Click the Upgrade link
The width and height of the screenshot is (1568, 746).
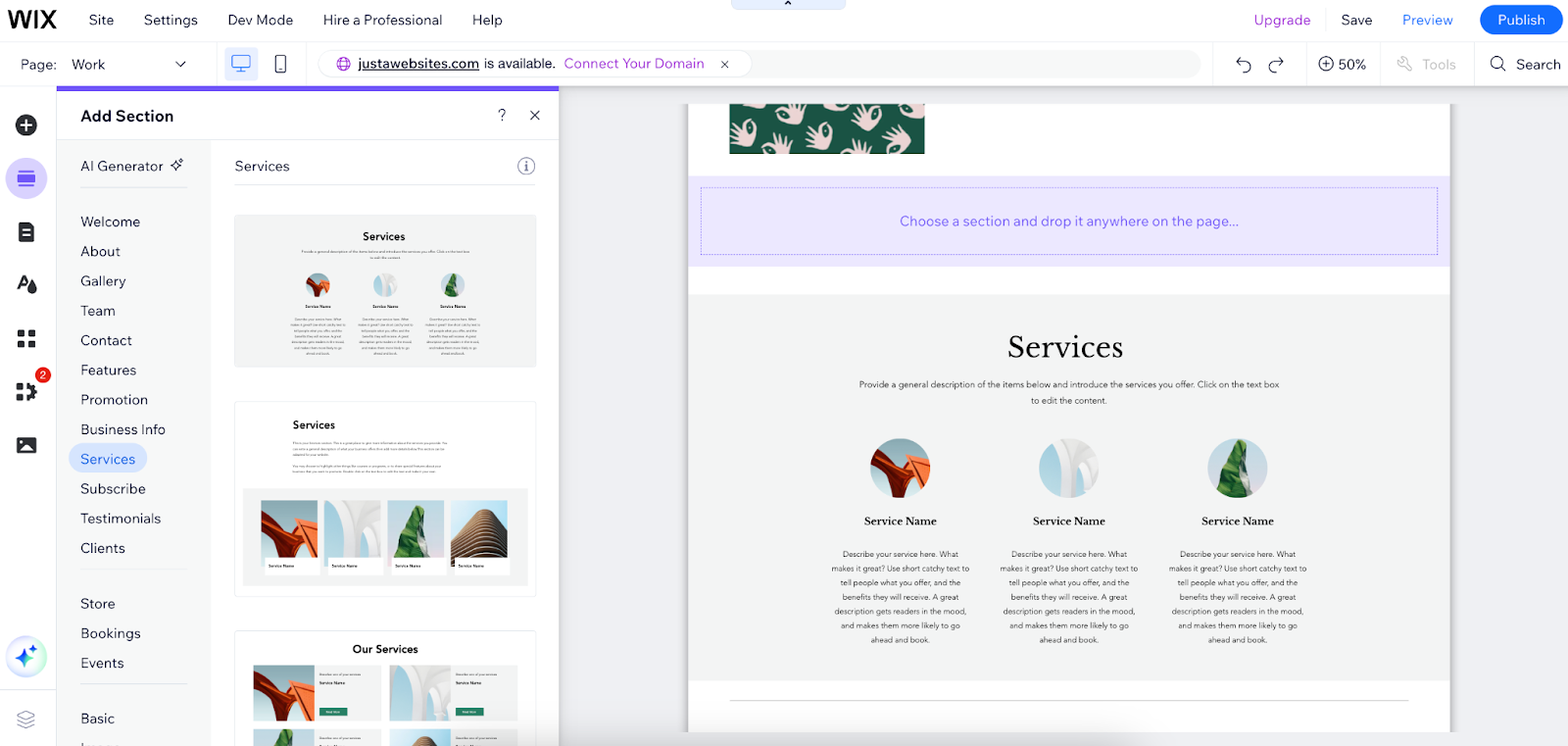pyautogui.click(x=1282, y=20)
